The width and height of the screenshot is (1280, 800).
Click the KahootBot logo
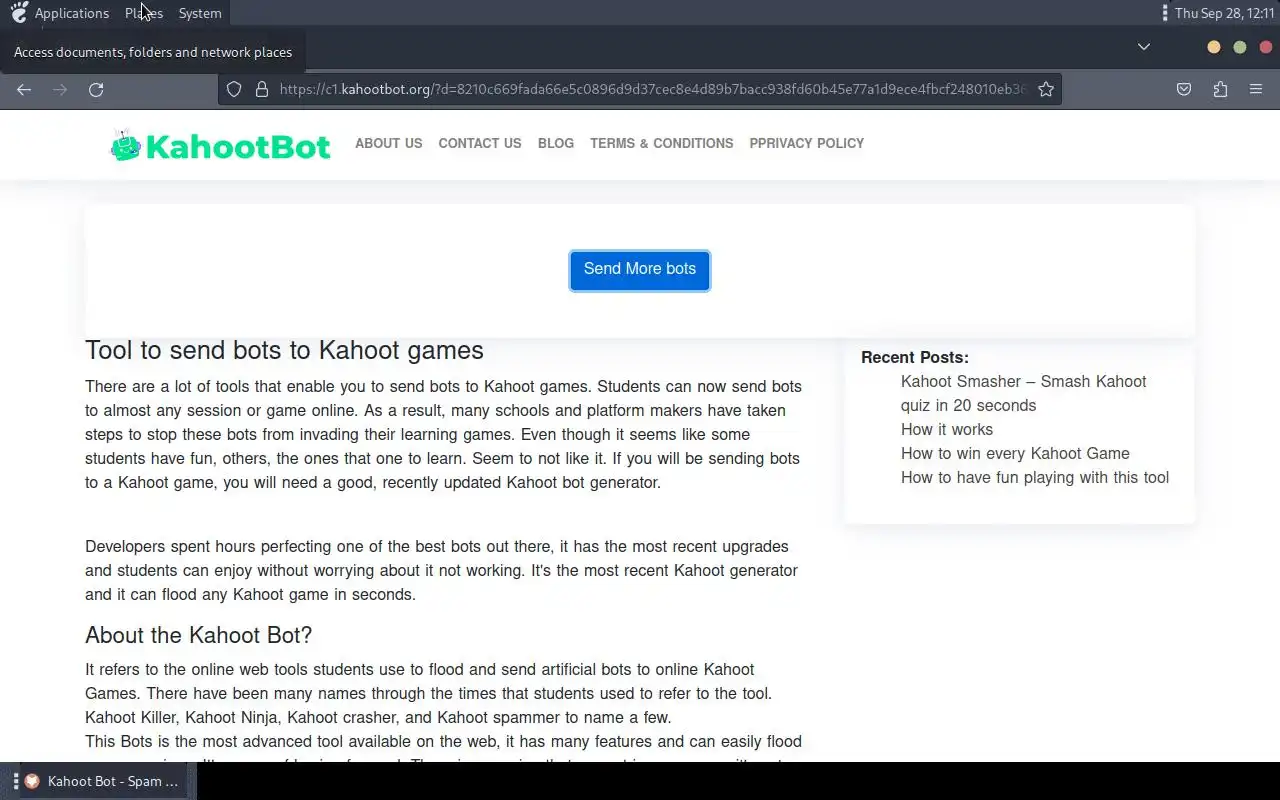(x=220, y=146)
